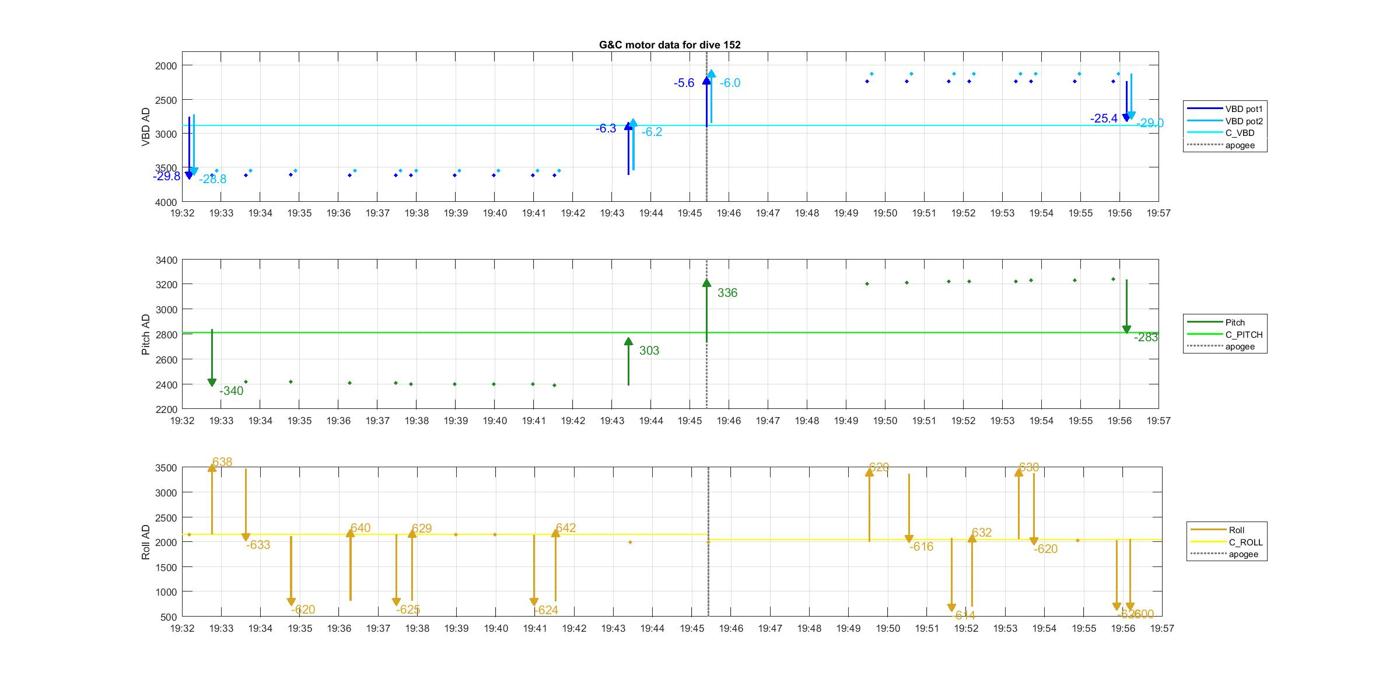Click the '-624' roll data label
Viewport: 1400px width, 693px height.
pos(546,610)
